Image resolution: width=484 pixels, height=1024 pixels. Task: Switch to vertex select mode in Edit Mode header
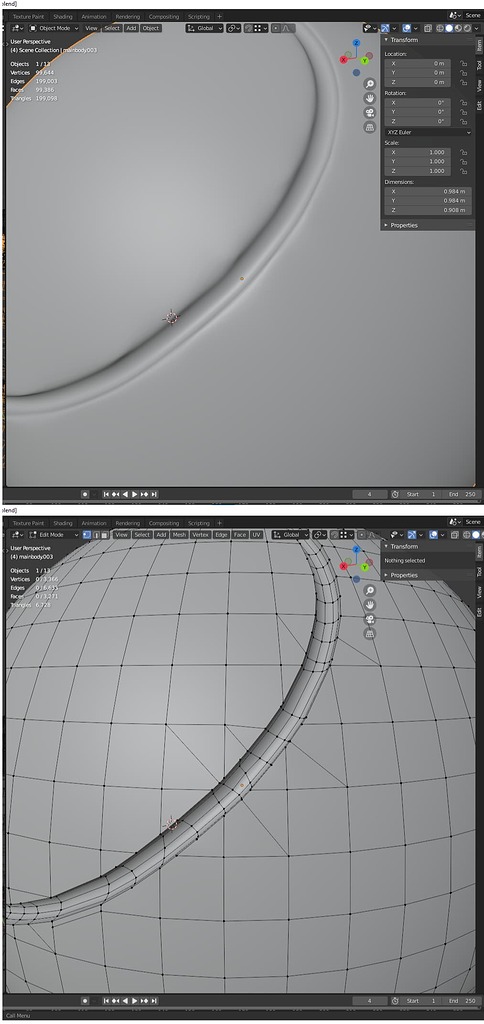[x=87, y=535]
